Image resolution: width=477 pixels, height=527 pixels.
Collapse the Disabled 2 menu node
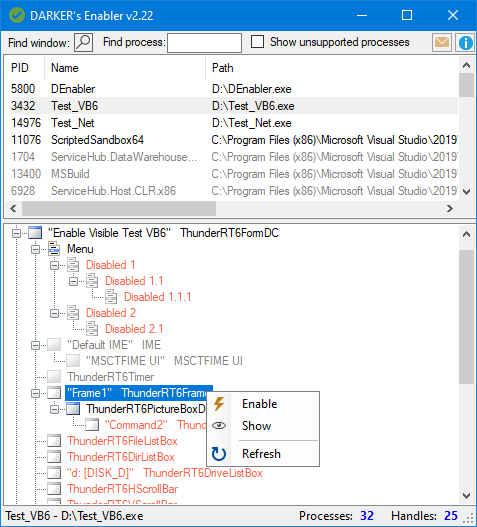(x=54, y=313)
